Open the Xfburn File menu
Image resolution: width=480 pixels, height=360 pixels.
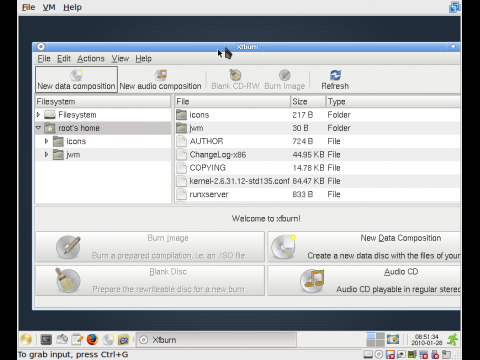pos(44,59)
